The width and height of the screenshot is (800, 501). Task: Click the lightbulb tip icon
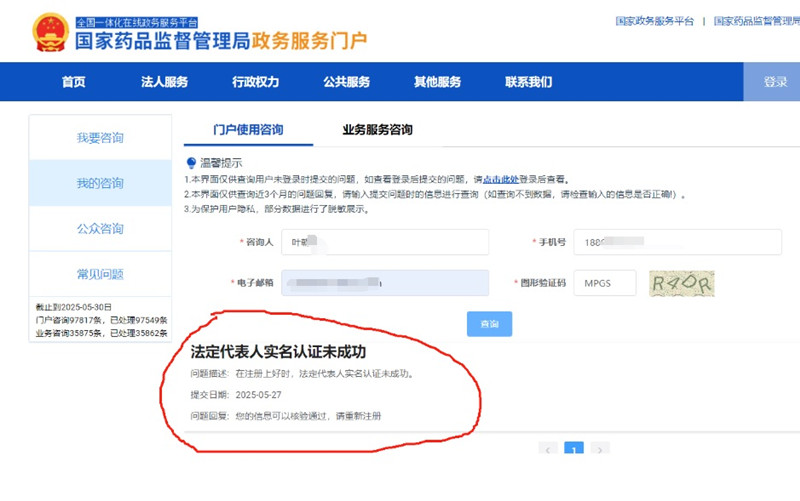(191, 163)
